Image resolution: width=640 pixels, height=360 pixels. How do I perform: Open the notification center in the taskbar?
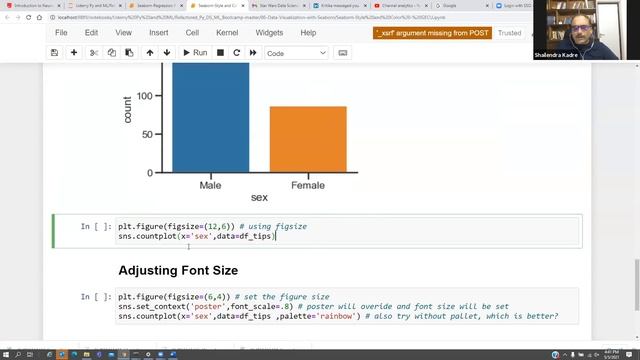point(629,355)
